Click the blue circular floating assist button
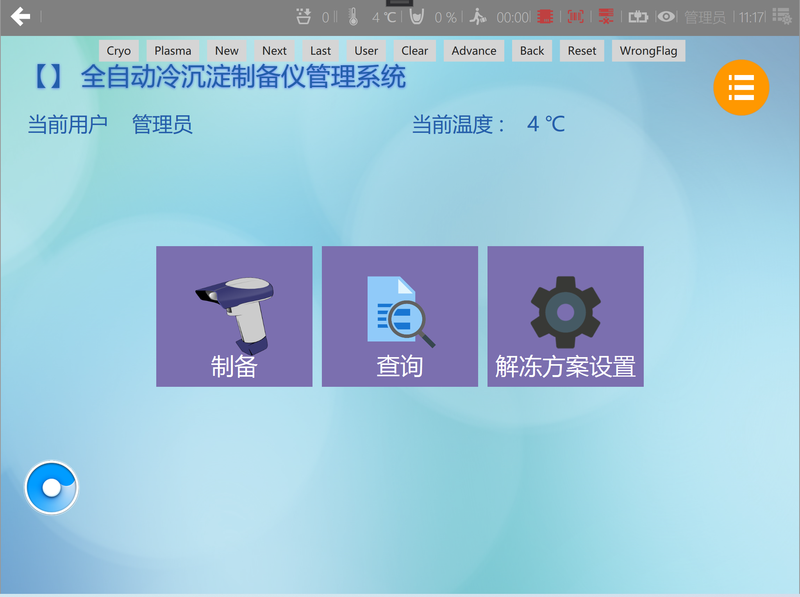800x597 pixels. coord(52,487)
